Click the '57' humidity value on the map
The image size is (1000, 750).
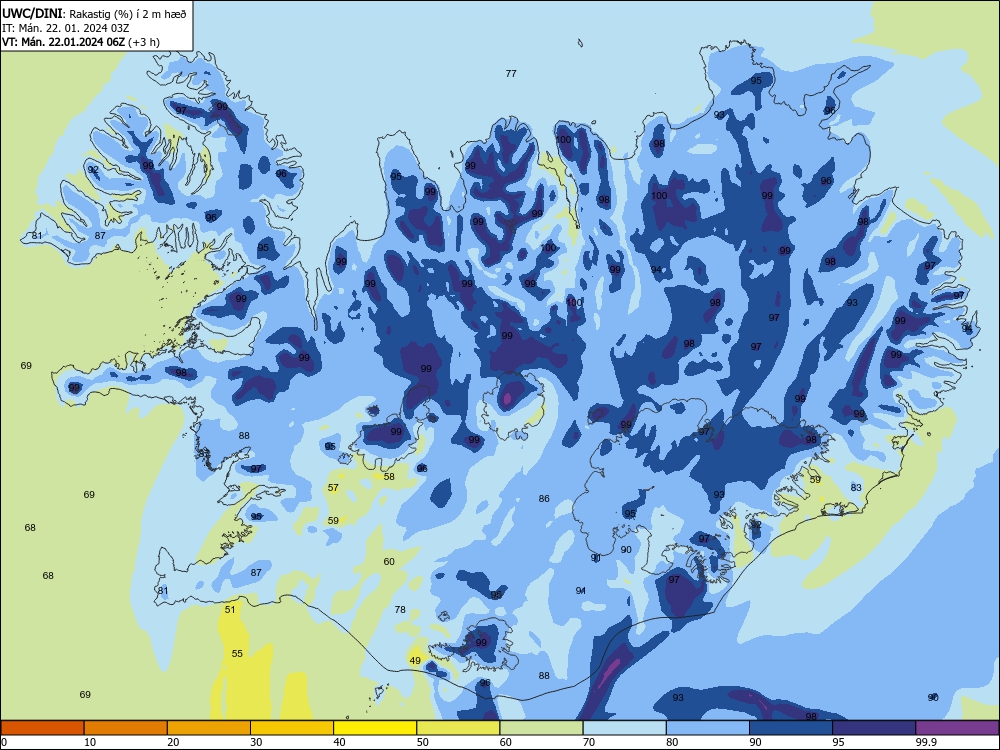click(333, 487)
